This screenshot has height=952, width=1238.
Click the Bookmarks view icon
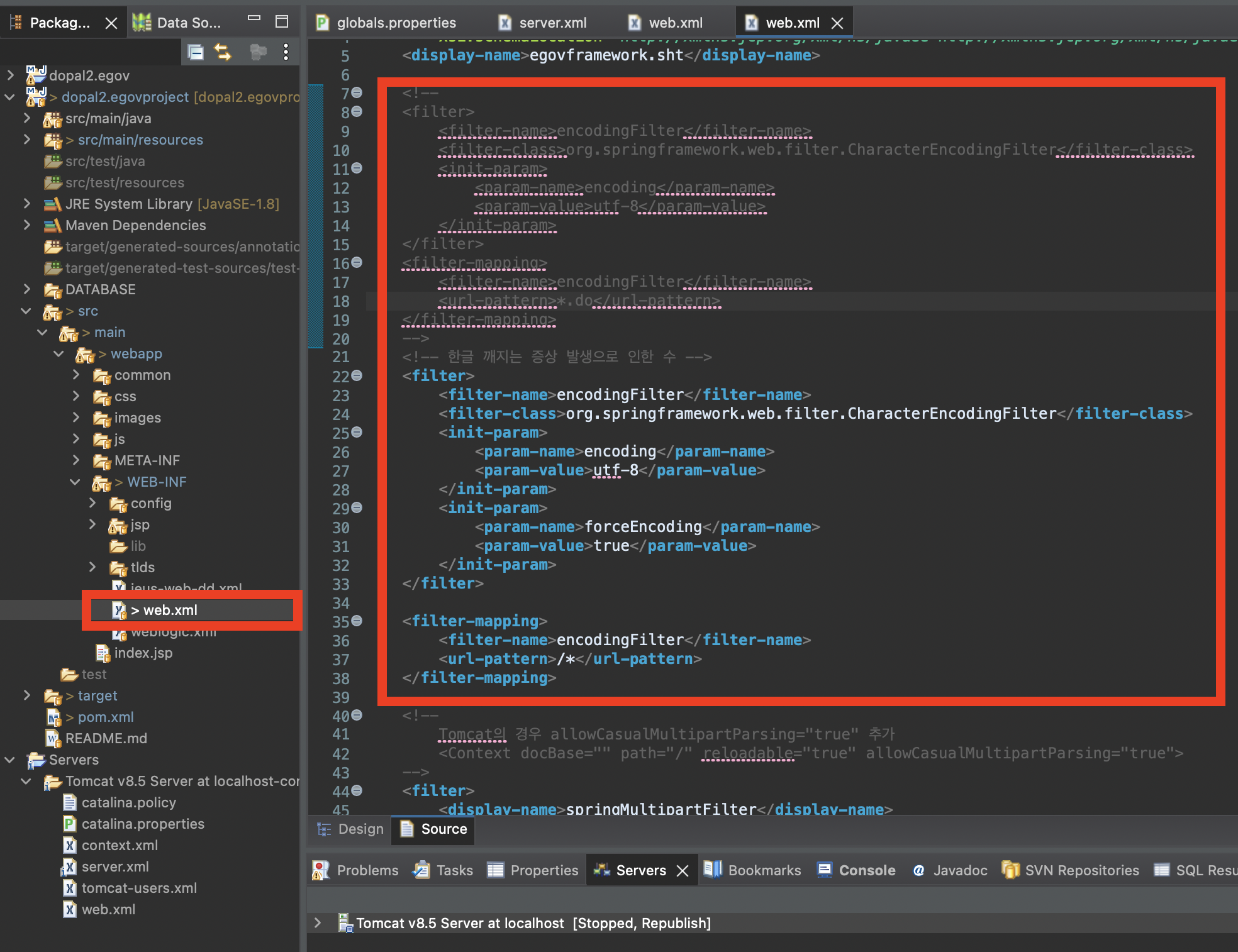click(x=713, y=870)
